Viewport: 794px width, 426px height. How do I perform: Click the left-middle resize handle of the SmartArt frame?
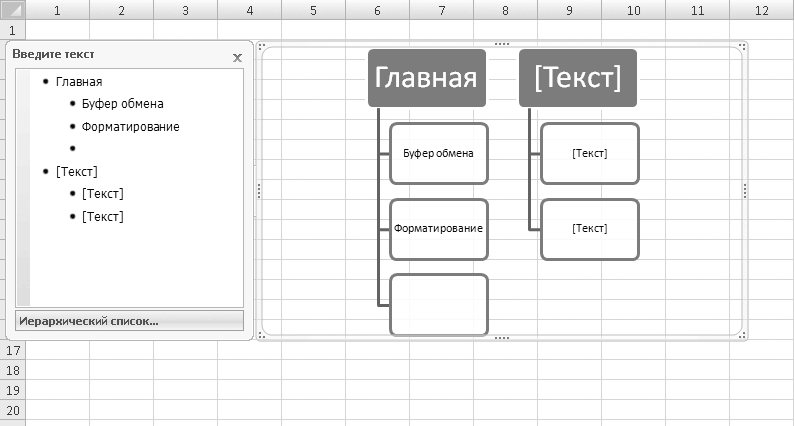click(260, 191)
